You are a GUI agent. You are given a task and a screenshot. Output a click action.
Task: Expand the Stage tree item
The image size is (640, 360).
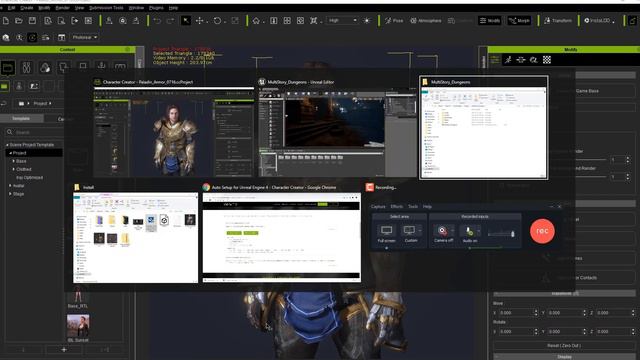click(x=10, y=194)
